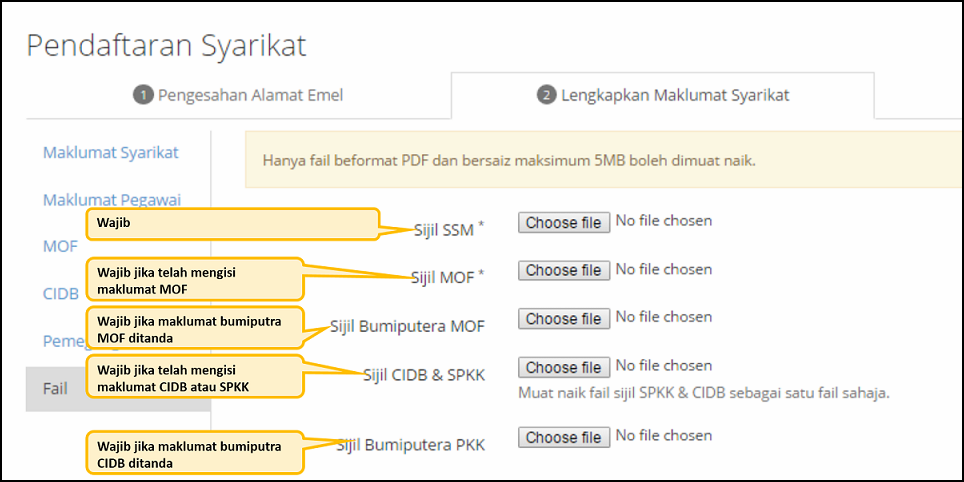Screen dimensions: 964x482
Task: Click the Sijil MOF field label
Action: coord(442,277)
